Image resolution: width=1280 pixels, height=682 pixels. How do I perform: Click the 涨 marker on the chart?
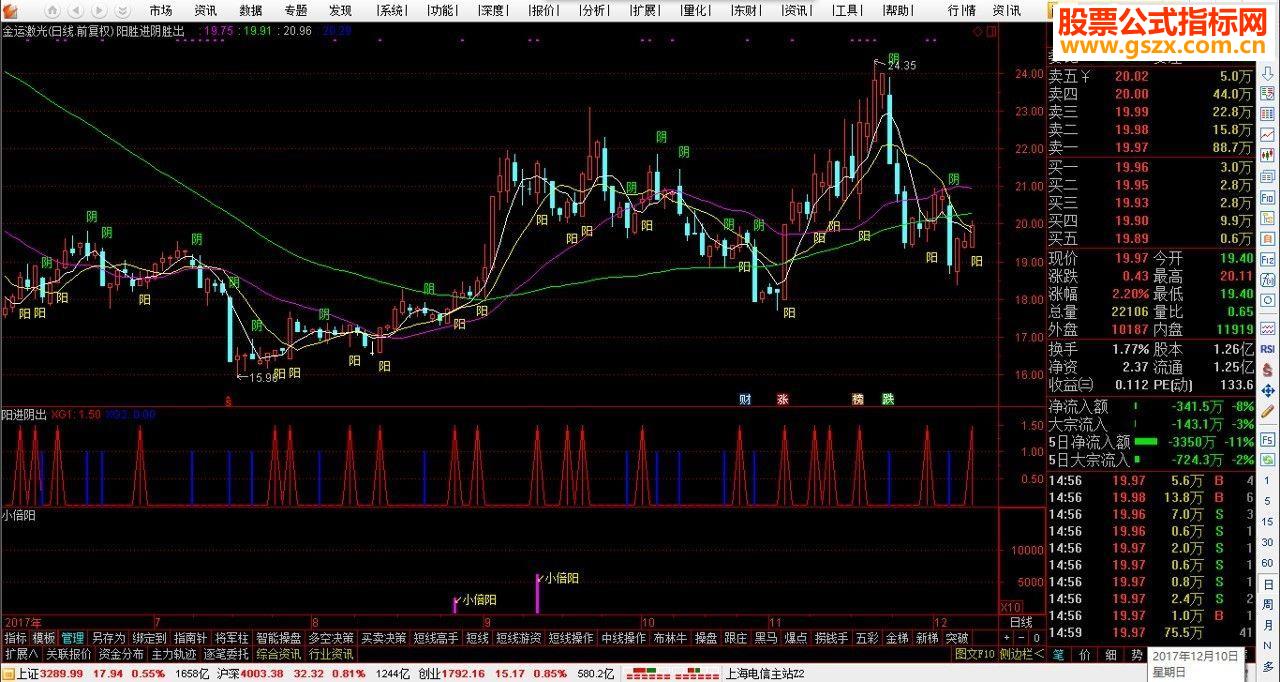(783, 399)
